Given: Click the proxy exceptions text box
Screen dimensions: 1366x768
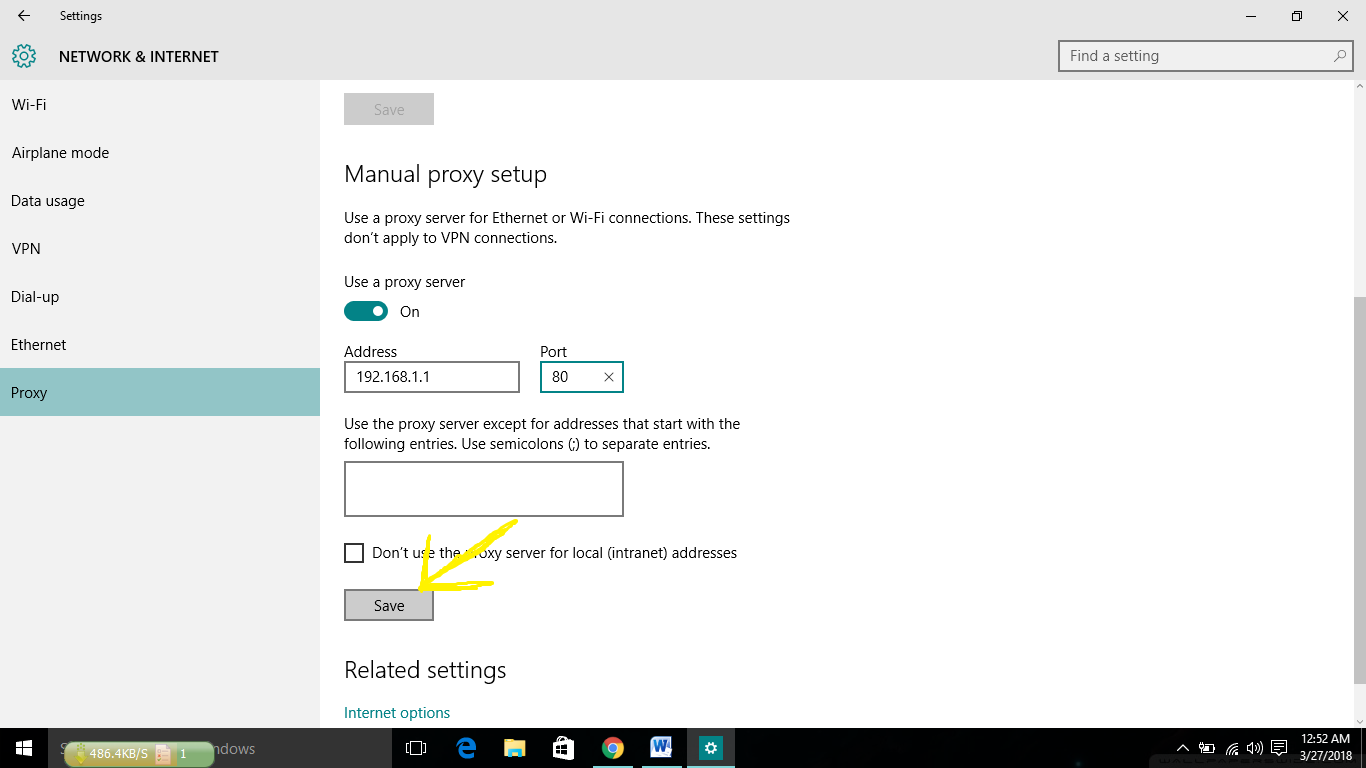Looking at the screenshot, I should pyautogui.click(x=484, y=489).
